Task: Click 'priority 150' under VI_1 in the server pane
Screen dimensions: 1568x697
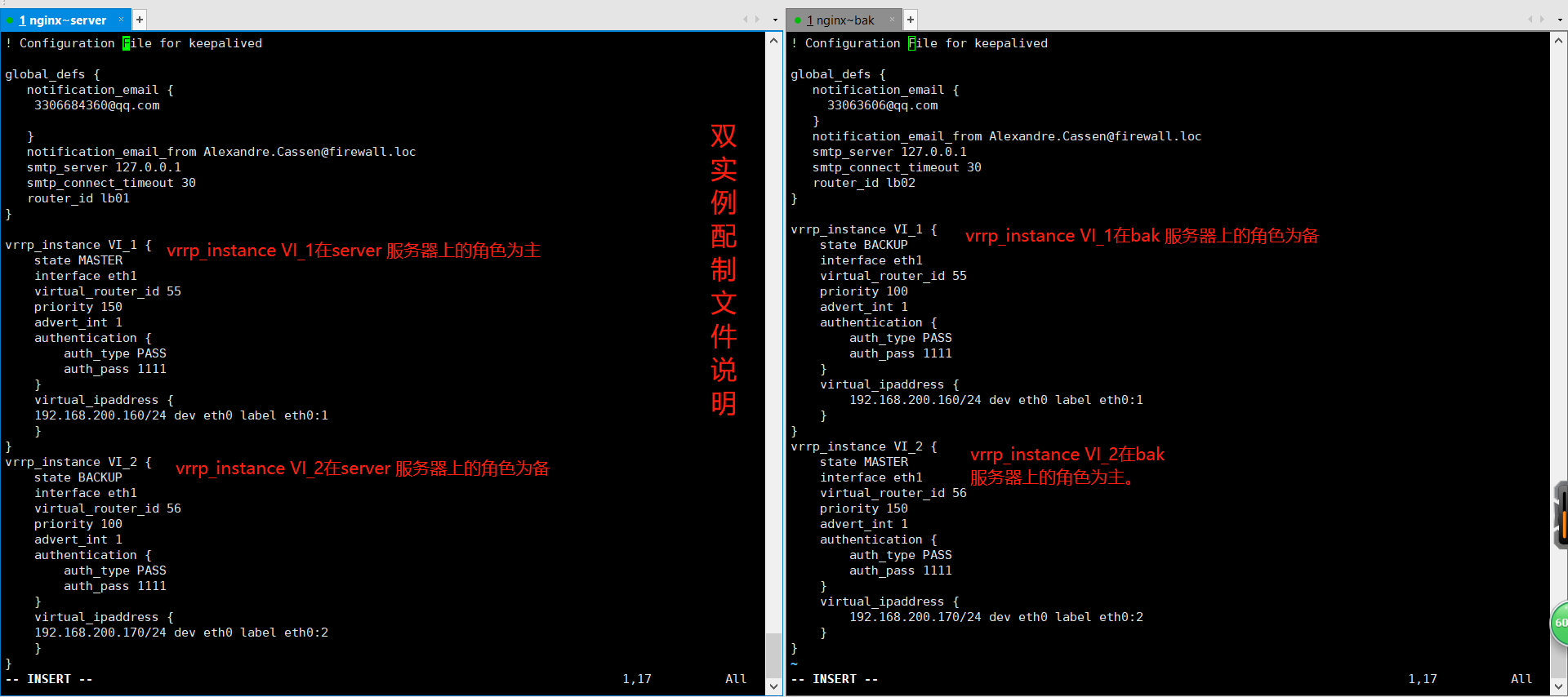Action: [78, 307]
